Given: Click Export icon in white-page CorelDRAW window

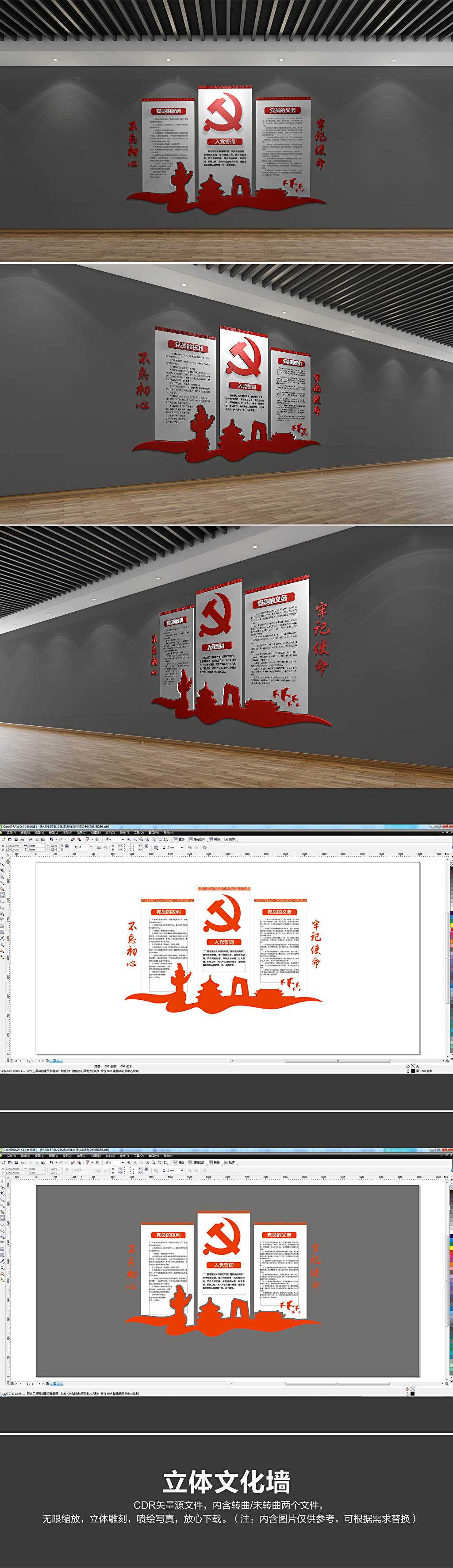Looking at the screenshot, I should (x=80, y=840).
